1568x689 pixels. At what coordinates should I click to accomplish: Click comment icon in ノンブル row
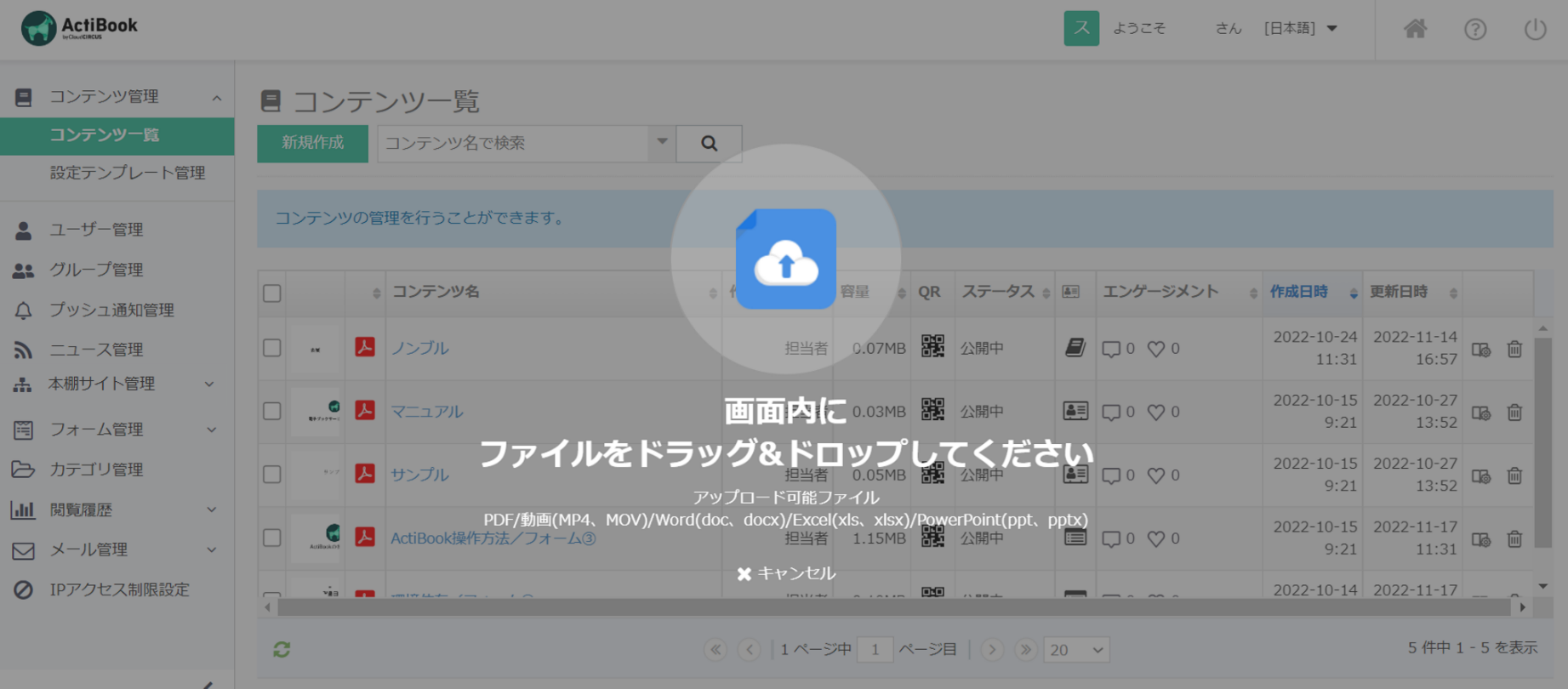(x=1111, y=349)
